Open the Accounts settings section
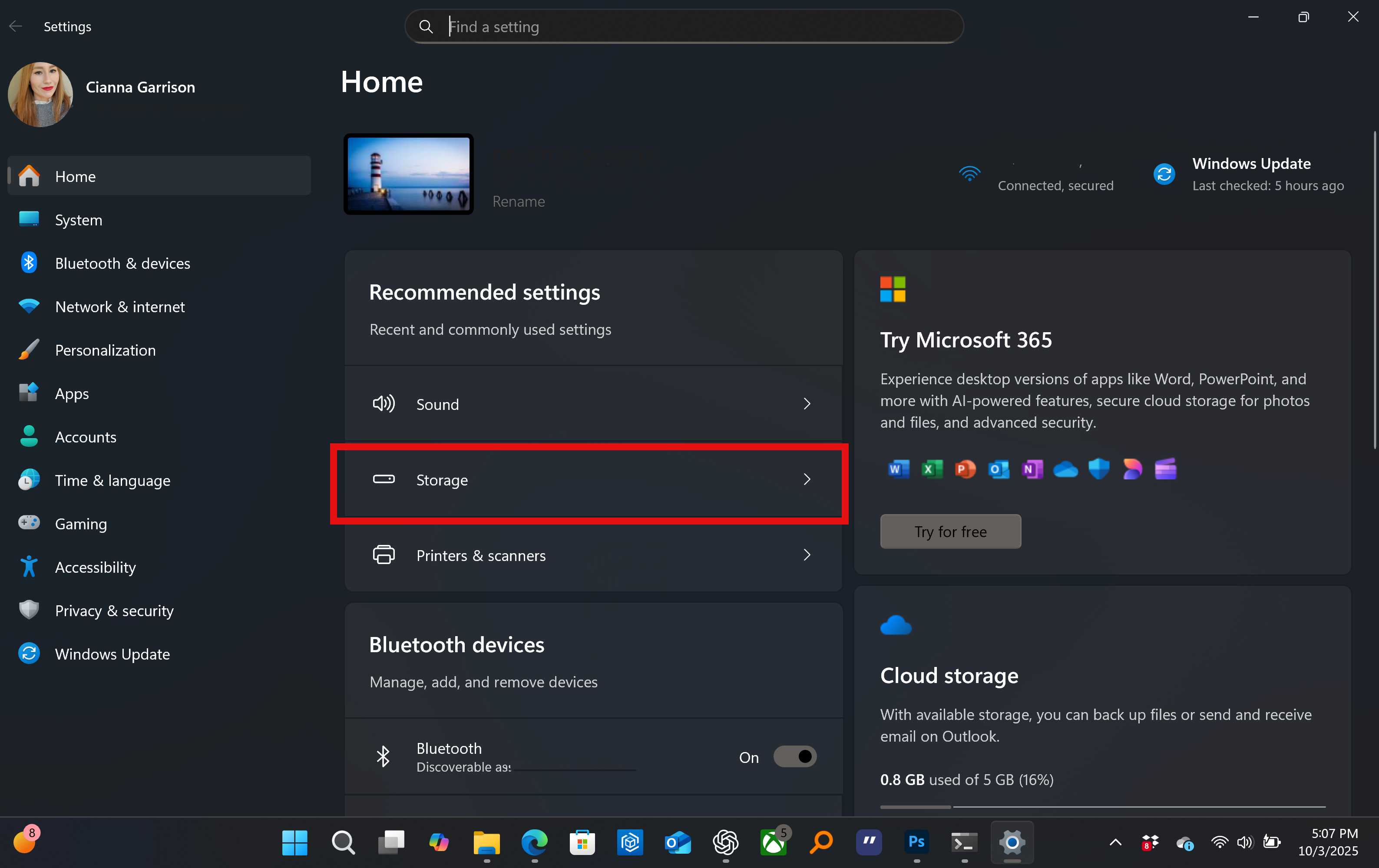Viewport: 1379px width, 868px height. [x=86, y=437]
